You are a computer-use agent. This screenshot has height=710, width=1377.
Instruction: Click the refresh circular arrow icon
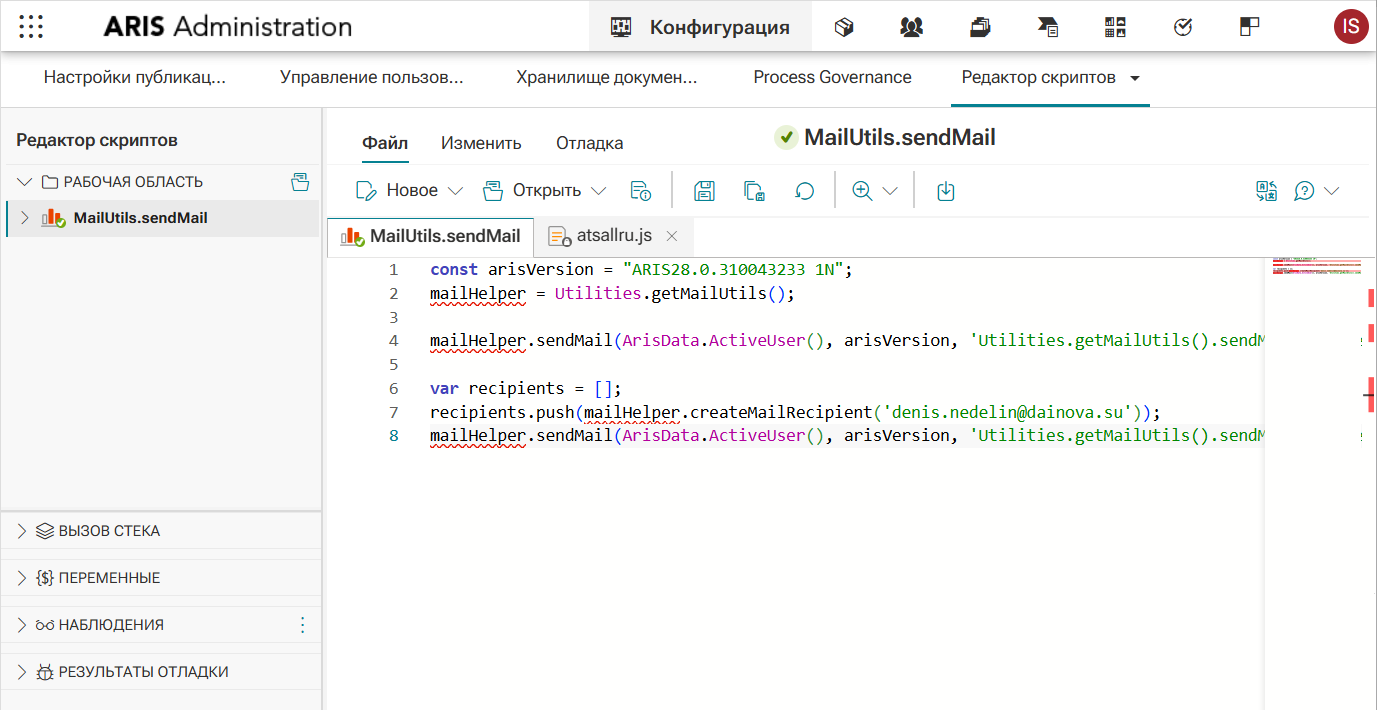[x=804, y=190]
